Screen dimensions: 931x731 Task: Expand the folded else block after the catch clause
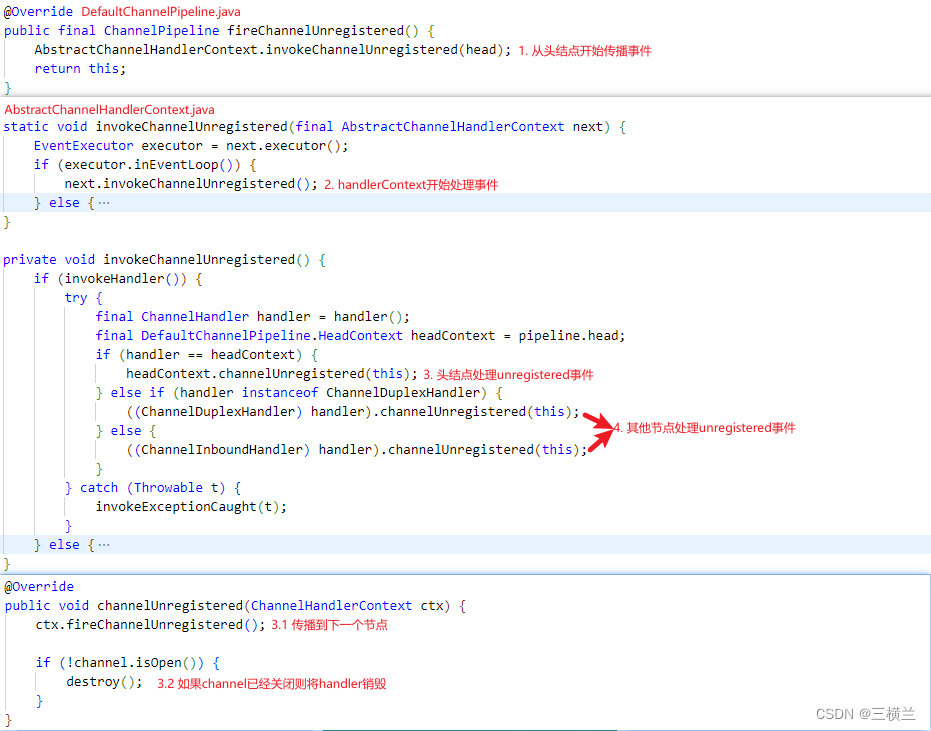tap(104, 545)
